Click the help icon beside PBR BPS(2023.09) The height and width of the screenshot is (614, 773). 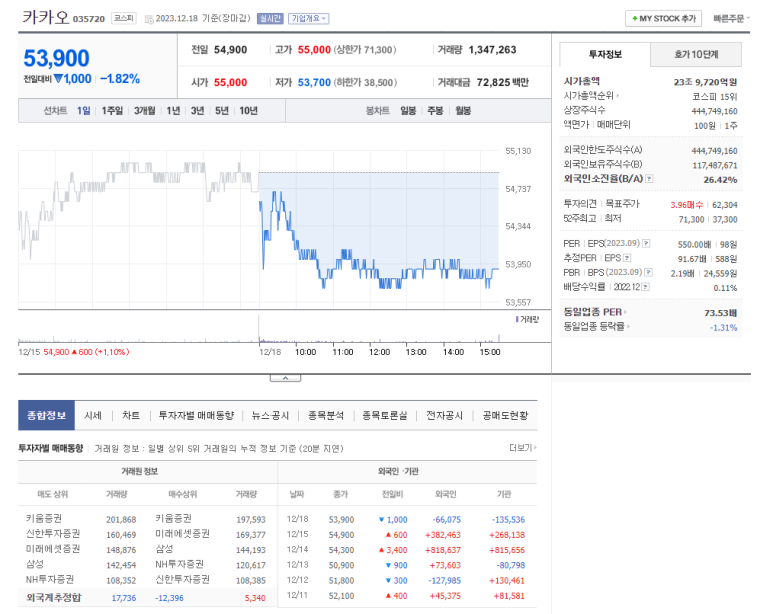click(648, 272)
